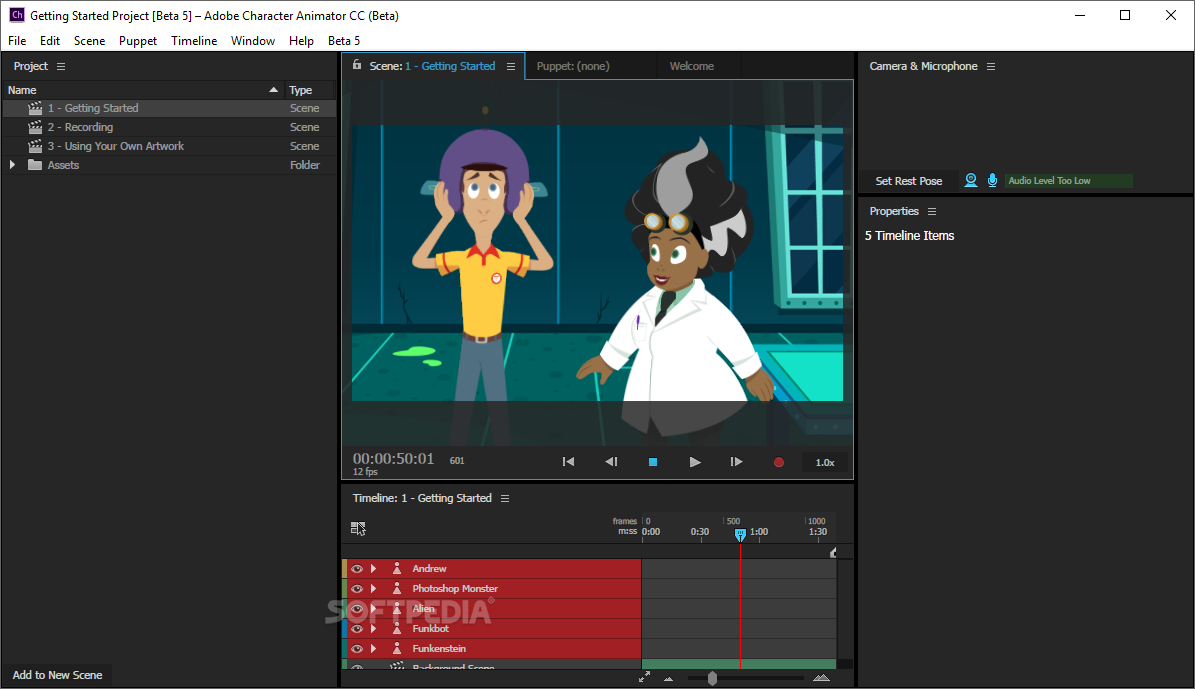Screen dimensions: 1195x689
Task: Click the Character Animator app icon
Action: click(16, 15)
